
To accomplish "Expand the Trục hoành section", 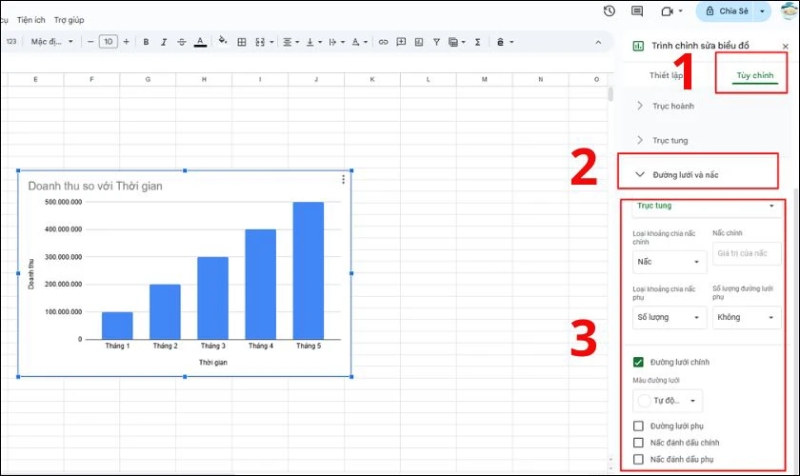I will coord(640,105).
